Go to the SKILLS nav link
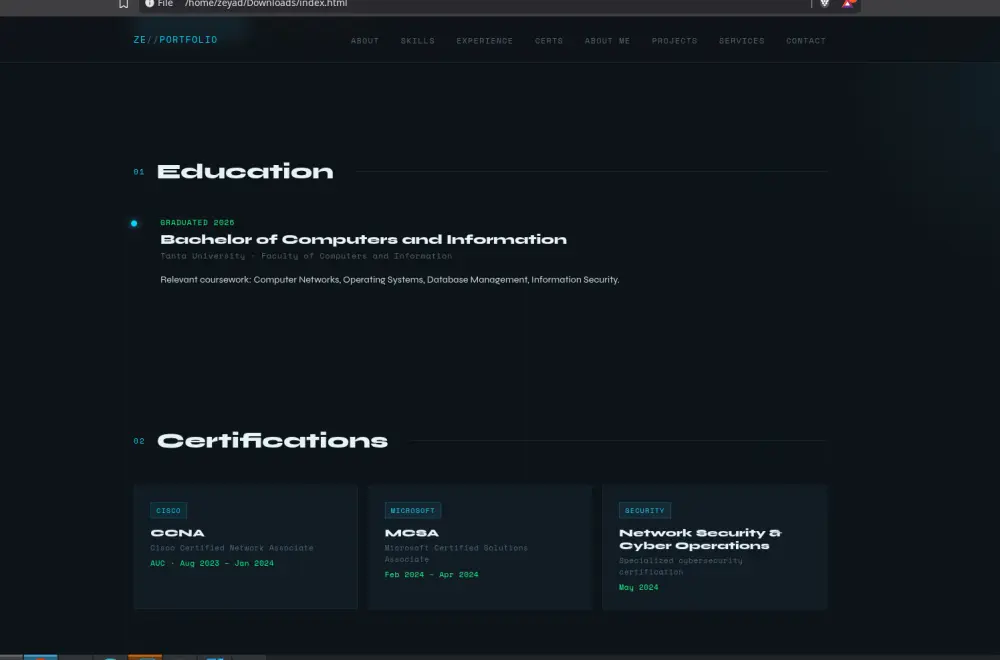 pyautogui.click(x=418, y=41)
